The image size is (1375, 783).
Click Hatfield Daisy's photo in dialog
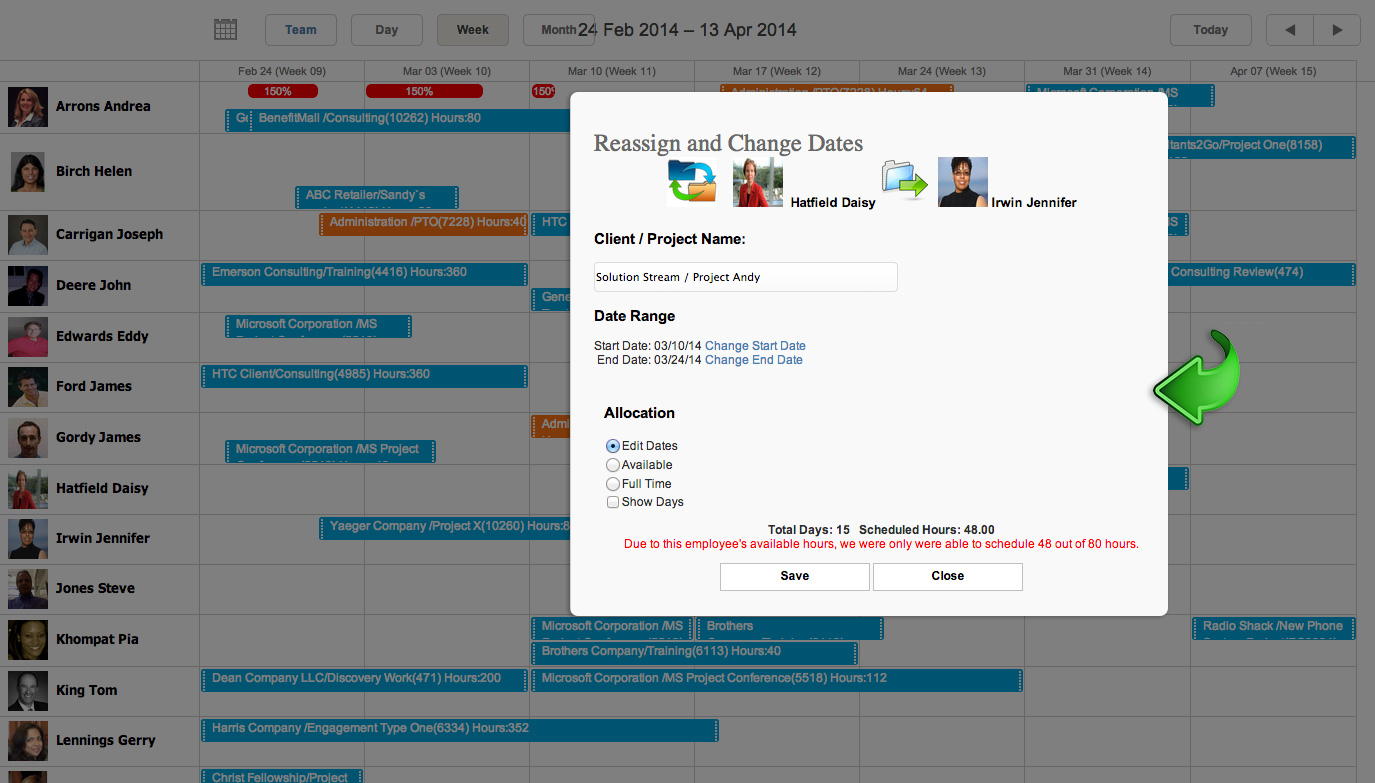(x=757, y=182)
